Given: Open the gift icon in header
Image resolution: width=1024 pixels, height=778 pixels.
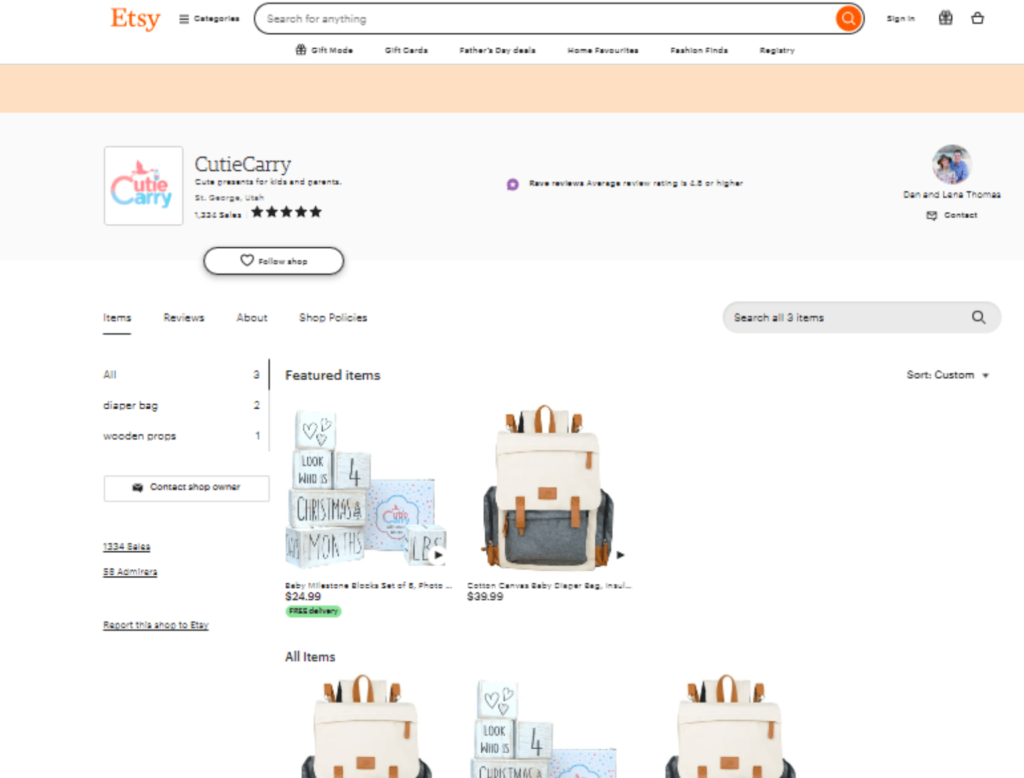Looking at the screenshot, I should (x=945, y=18).
